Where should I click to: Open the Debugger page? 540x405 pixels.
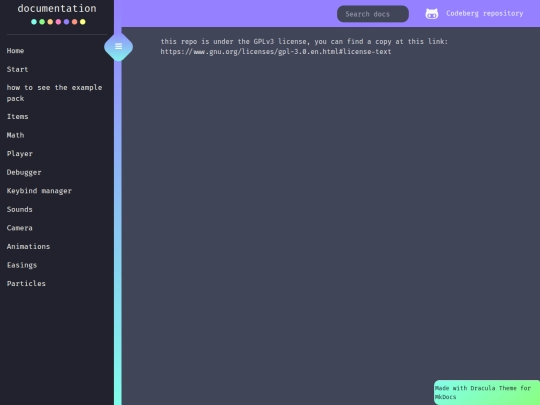[x=24, y=172]
